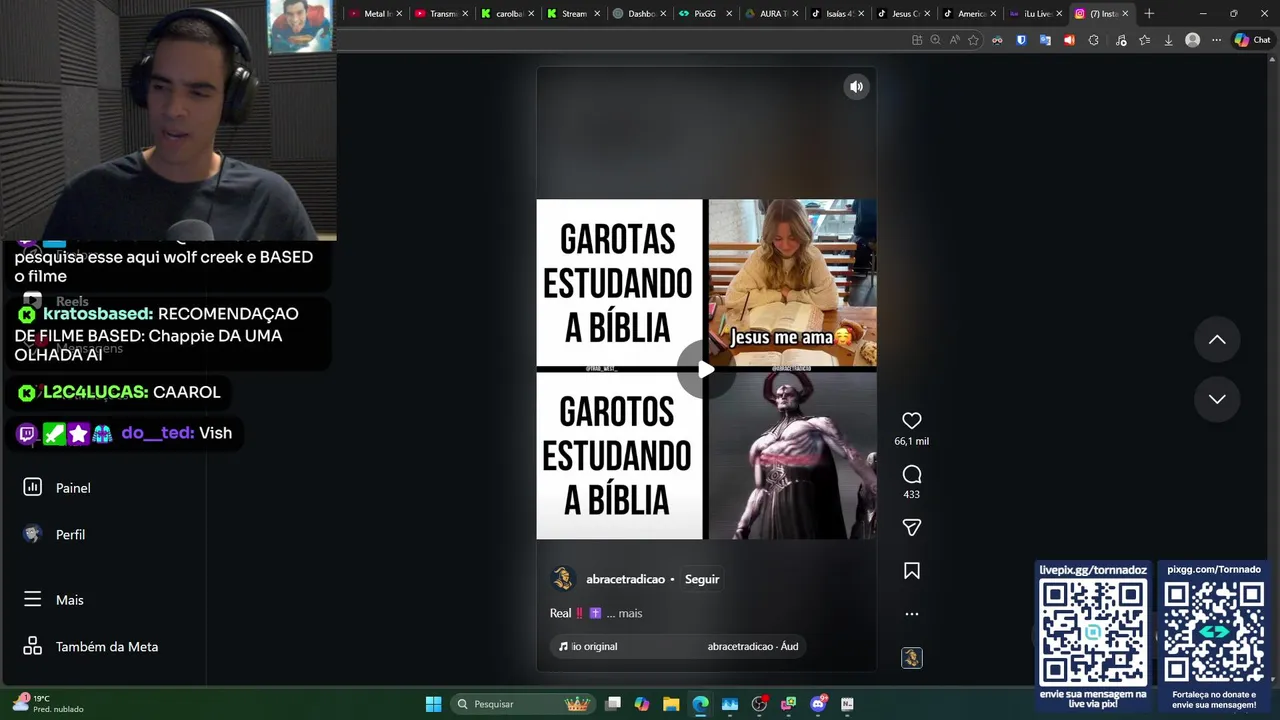
Task: Click chat username L2C4LUCAS
Action: click(95, 392)
